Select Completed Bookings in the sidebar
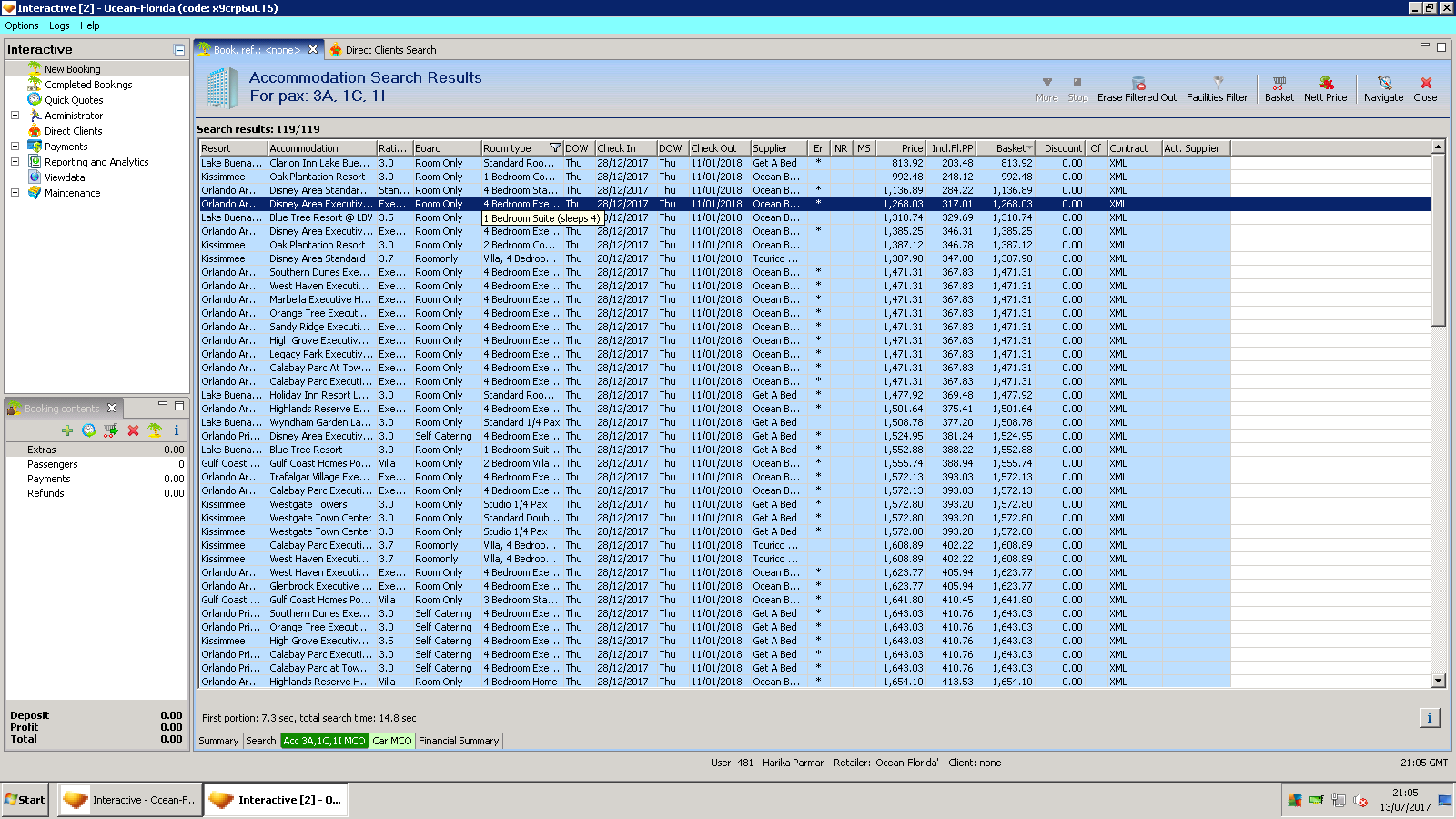Viewport: 1456px width, 819px height. point(88,85)
